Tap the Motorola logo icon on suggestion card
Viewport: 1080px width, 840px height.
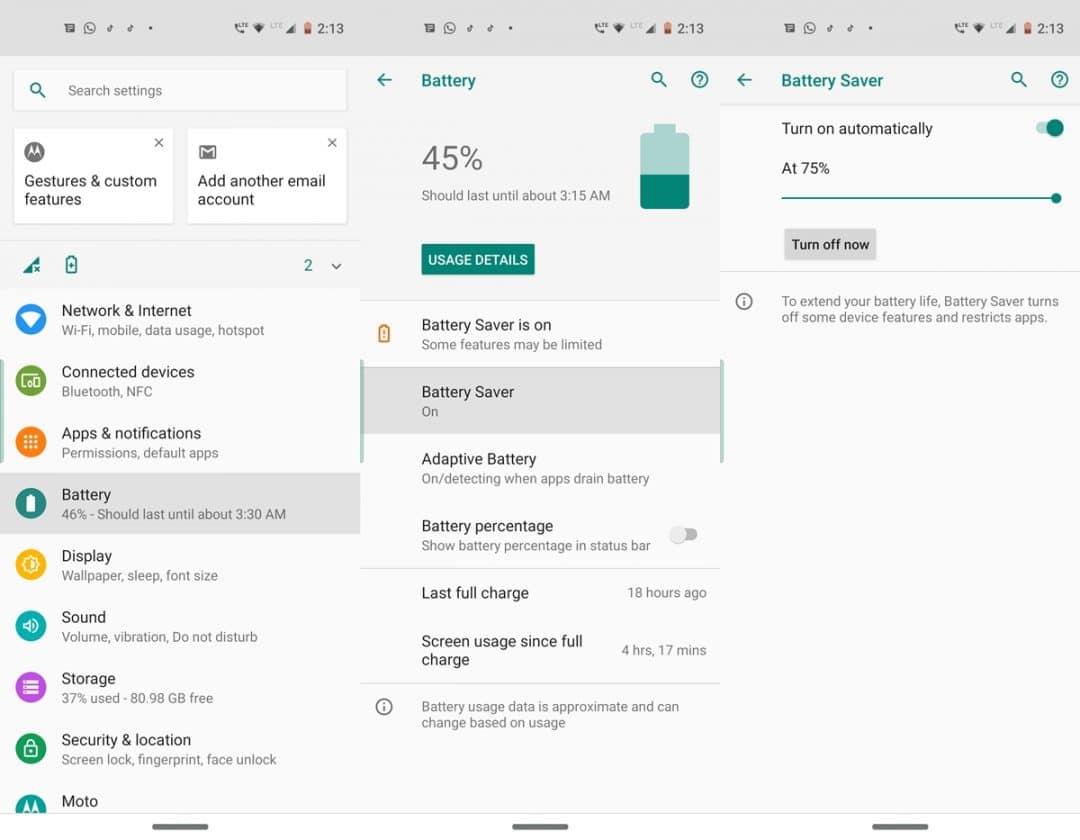(34, 151)
